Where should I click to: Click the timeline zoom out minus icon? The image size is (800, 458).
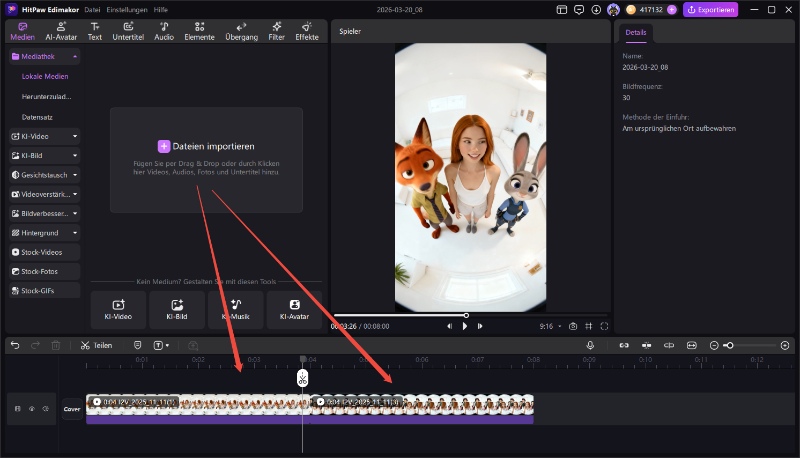pyautogui.click(x=714, y=345)
